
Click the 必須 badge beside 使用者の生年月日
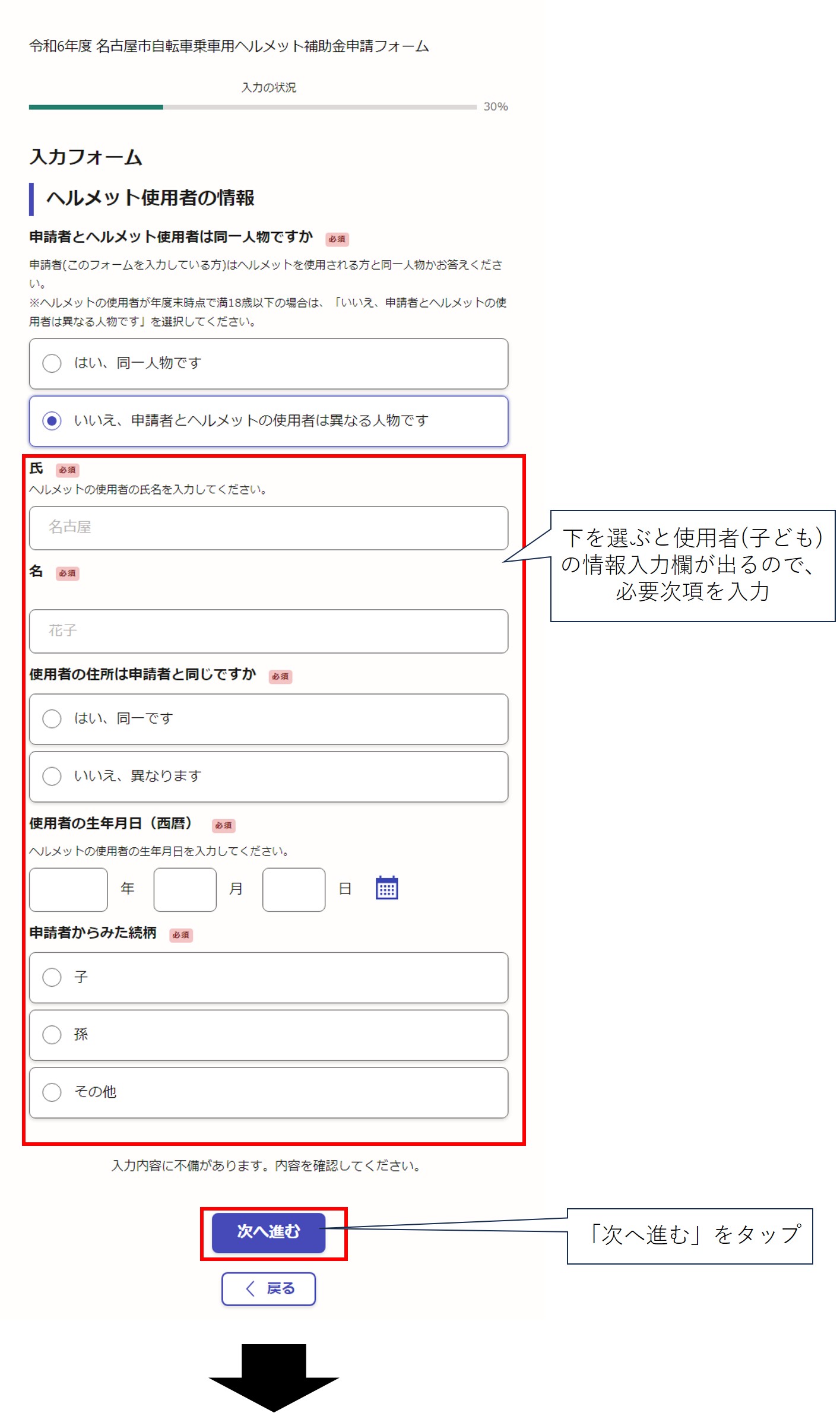coord(224,825)
